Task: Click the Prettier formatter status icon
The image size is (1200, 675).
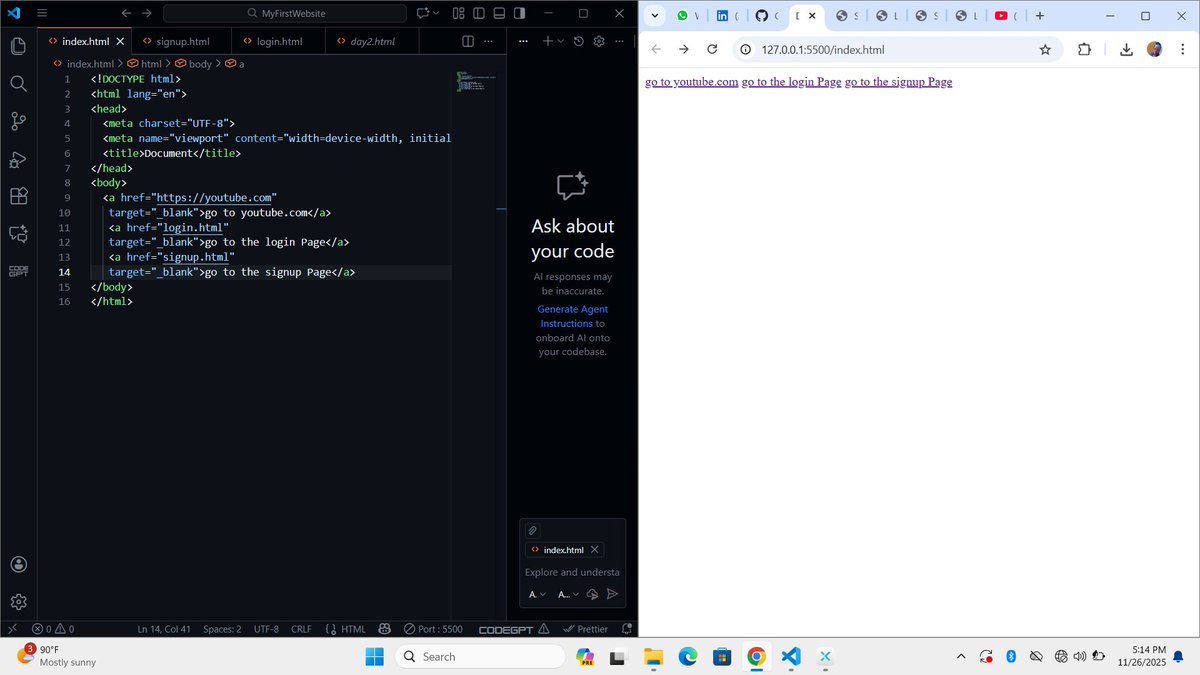Action: [586, 629]
